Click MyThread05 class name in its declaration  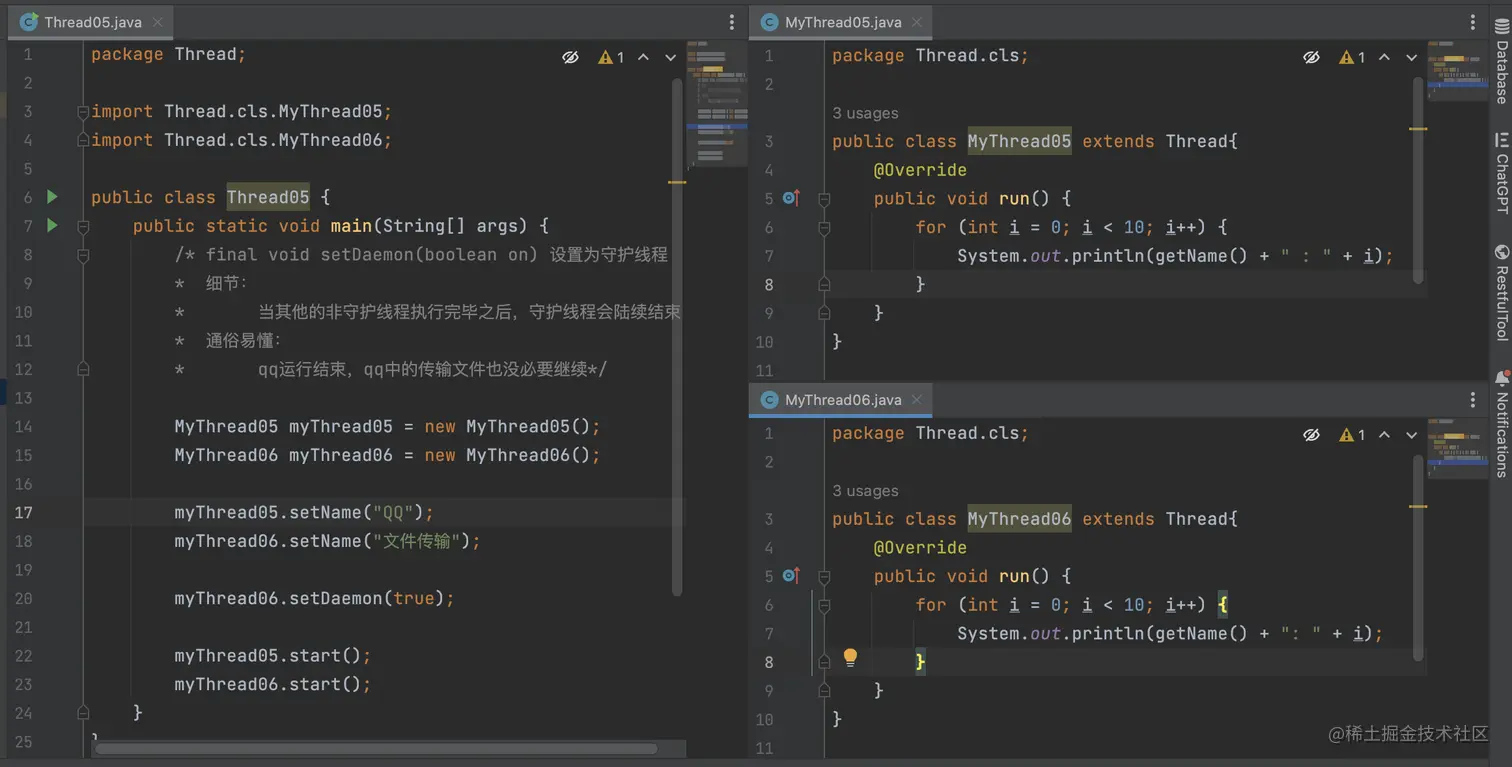1019,141
